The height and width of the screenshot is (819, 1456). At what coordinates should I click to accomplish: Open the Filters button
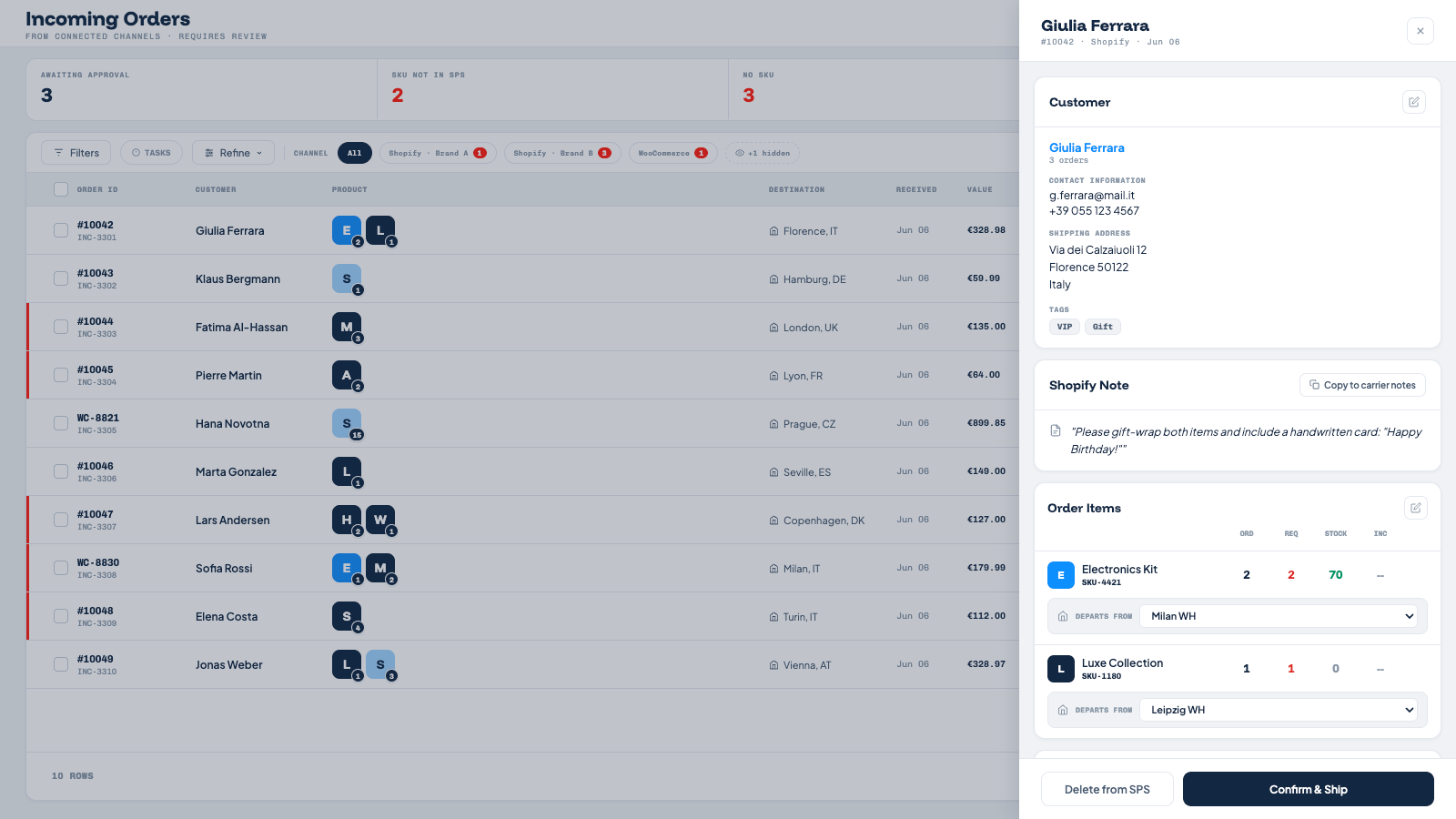[76, 153]
